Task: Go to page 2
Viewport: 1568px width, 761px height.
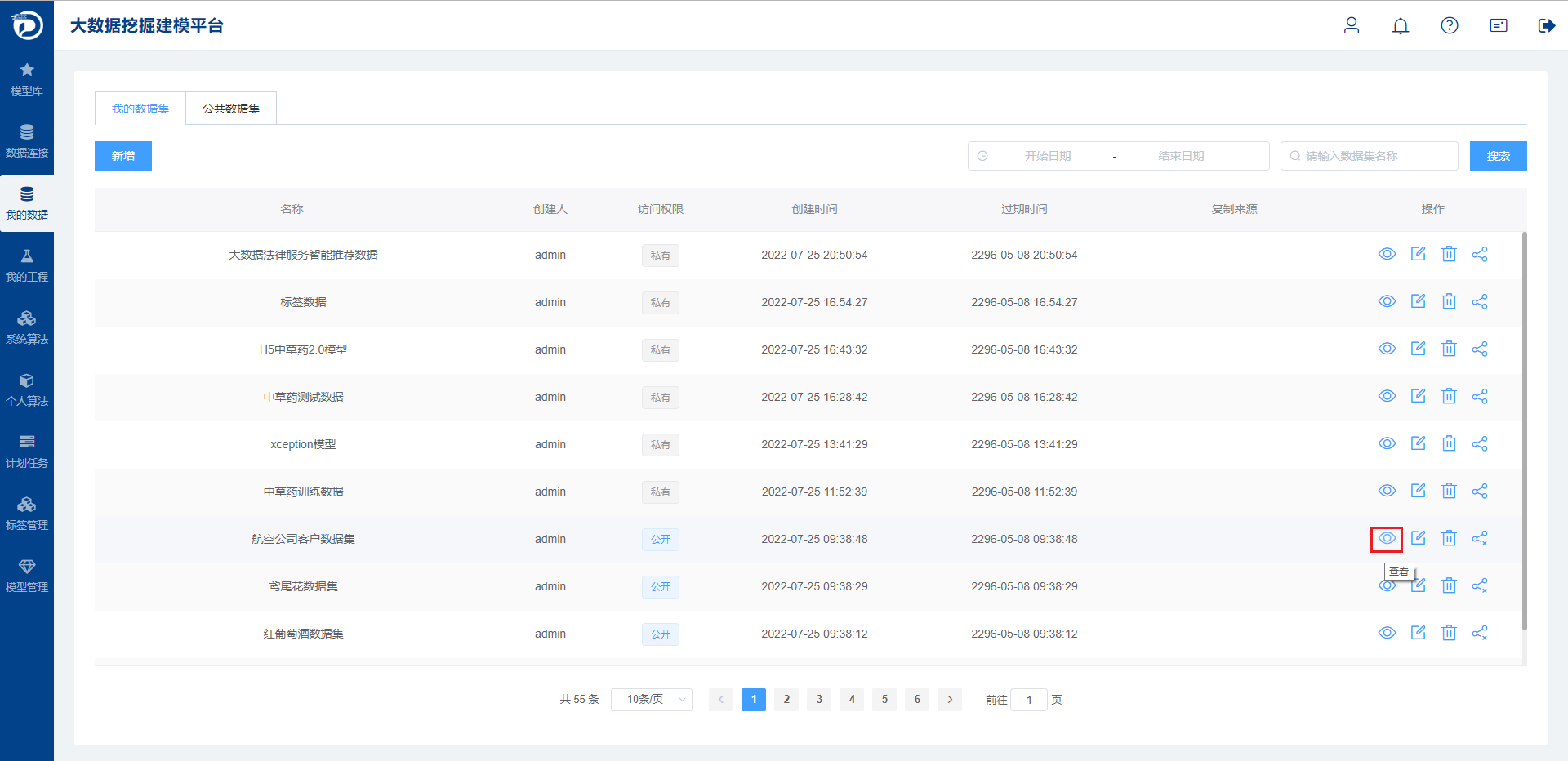Action: coord(786,700)
